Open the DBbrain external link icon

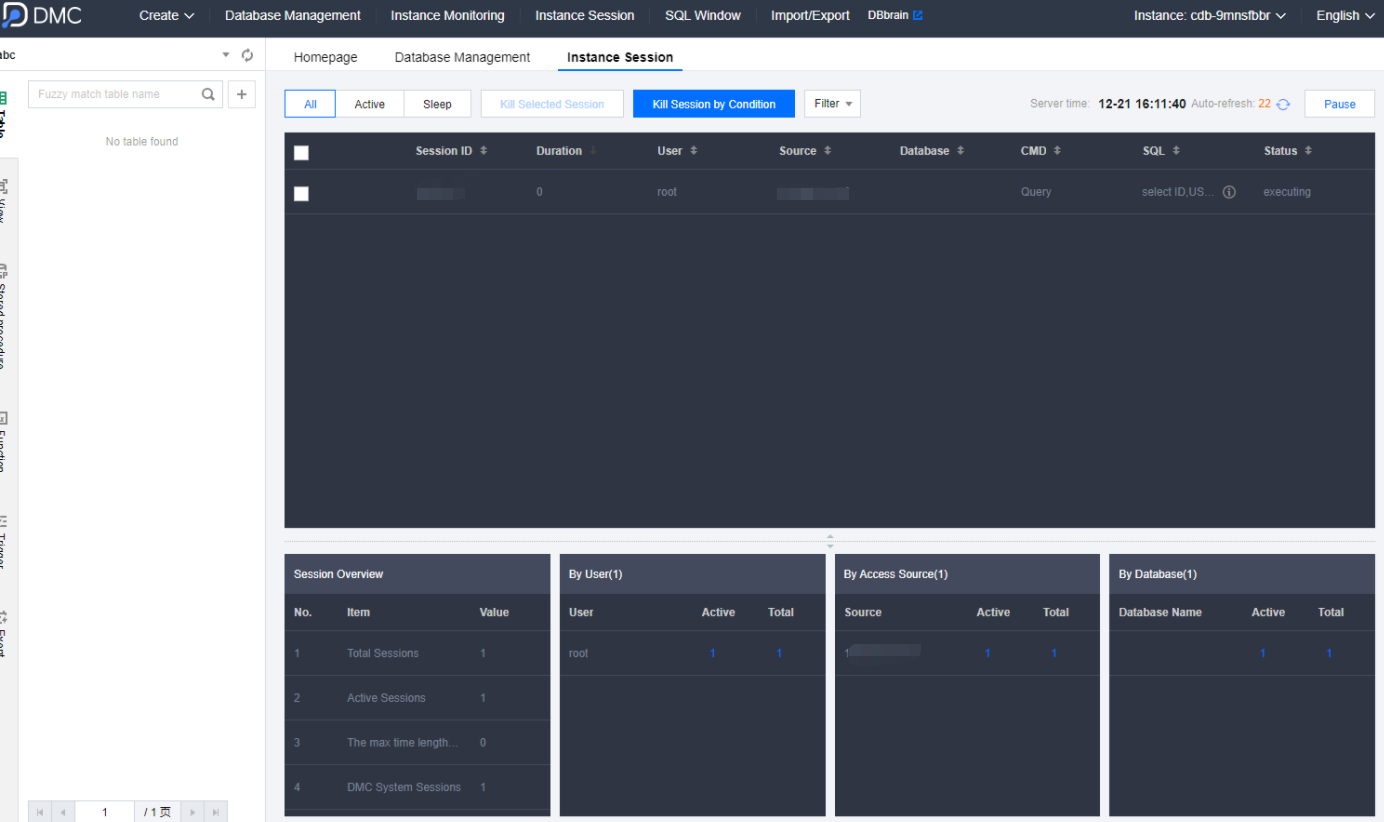[918, 16]
